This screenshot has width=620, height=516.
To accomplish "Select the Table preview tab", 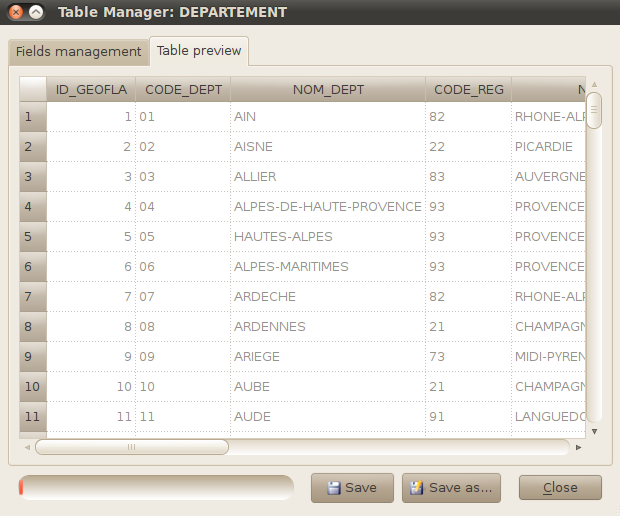I will coord(199,51).
